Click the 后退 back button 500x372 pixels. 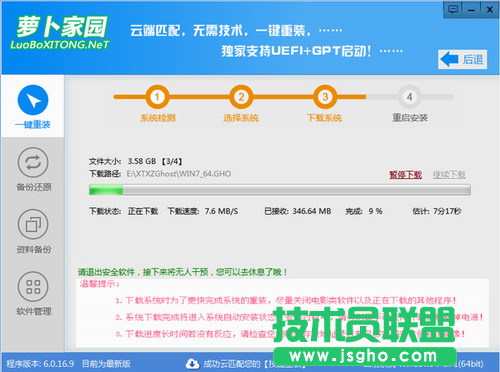462,60
